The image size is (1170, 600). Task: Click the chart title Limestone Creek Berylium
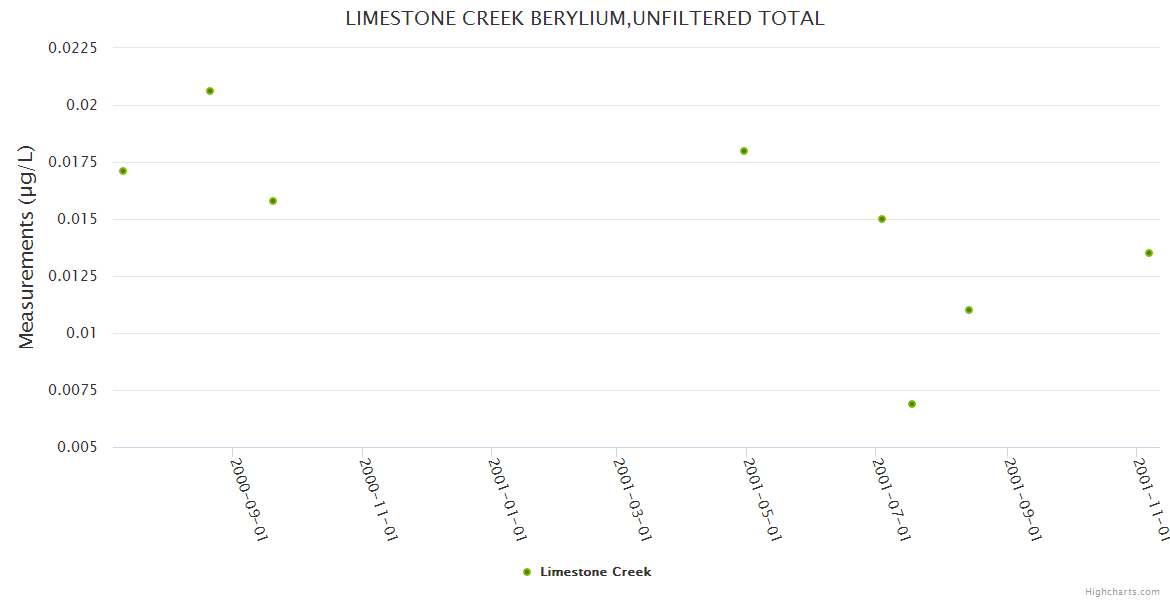pyautogui.click(x=585, y=18)
